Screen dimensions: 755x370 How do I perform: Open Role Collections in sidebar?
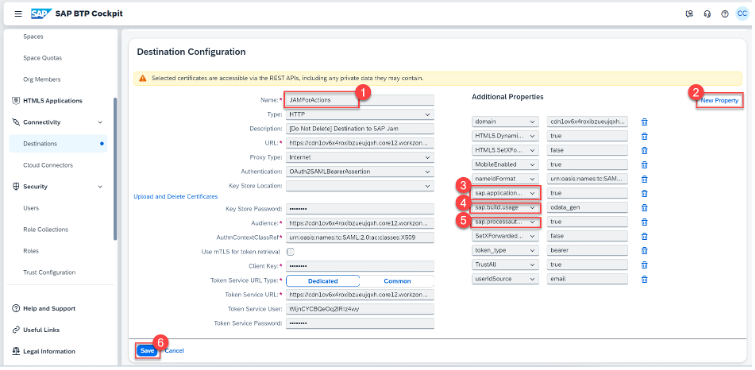tap(46, 230)
